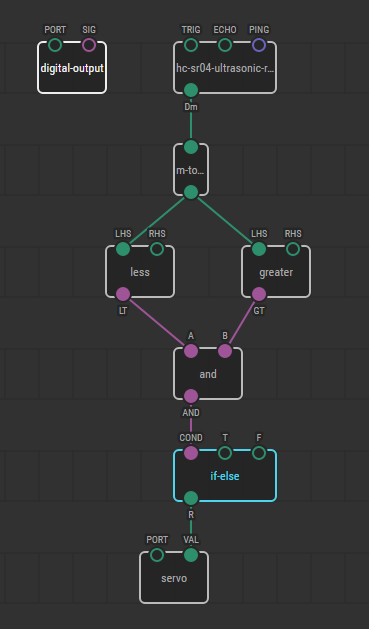Screen dimensions: 369x629
Task: Click the GT output pin
Action: point(259,294)
